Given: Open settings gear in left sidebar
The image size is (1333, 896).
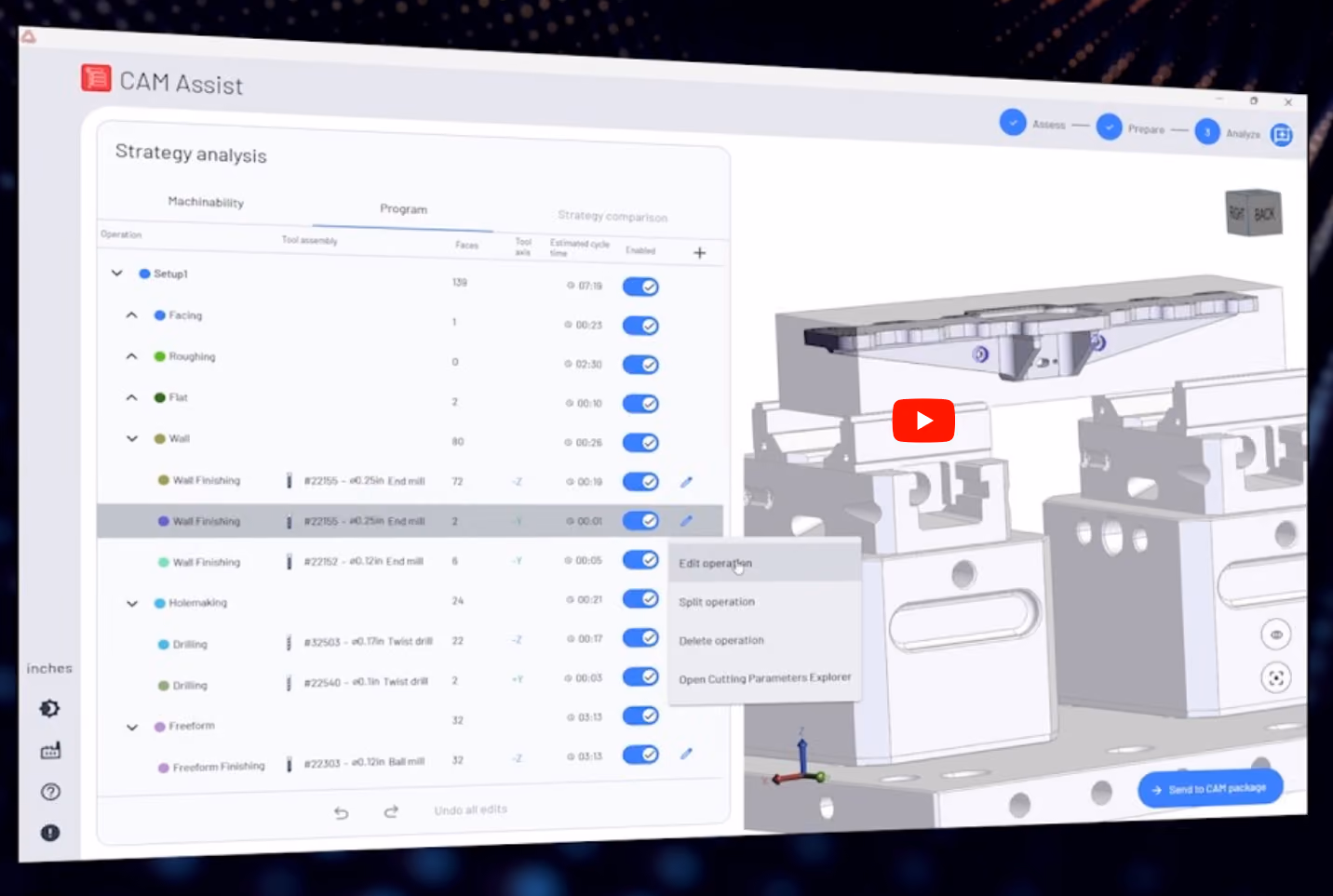Looking at the screenshot, I should point(50,709).
